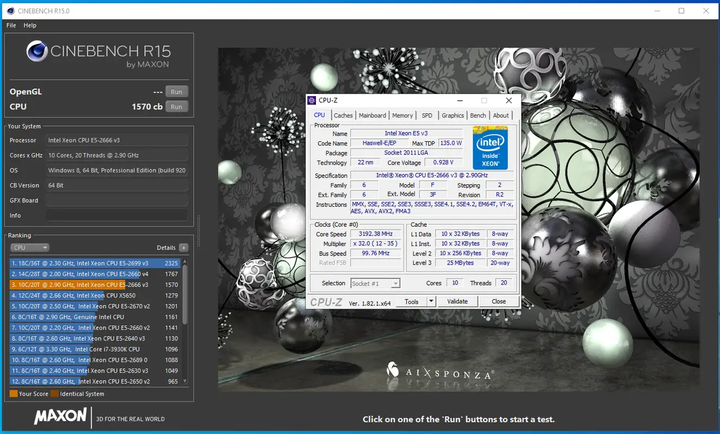720x434 pixels.
Task: Close the CPU-Z window with X
Action: tap(509, 101)
